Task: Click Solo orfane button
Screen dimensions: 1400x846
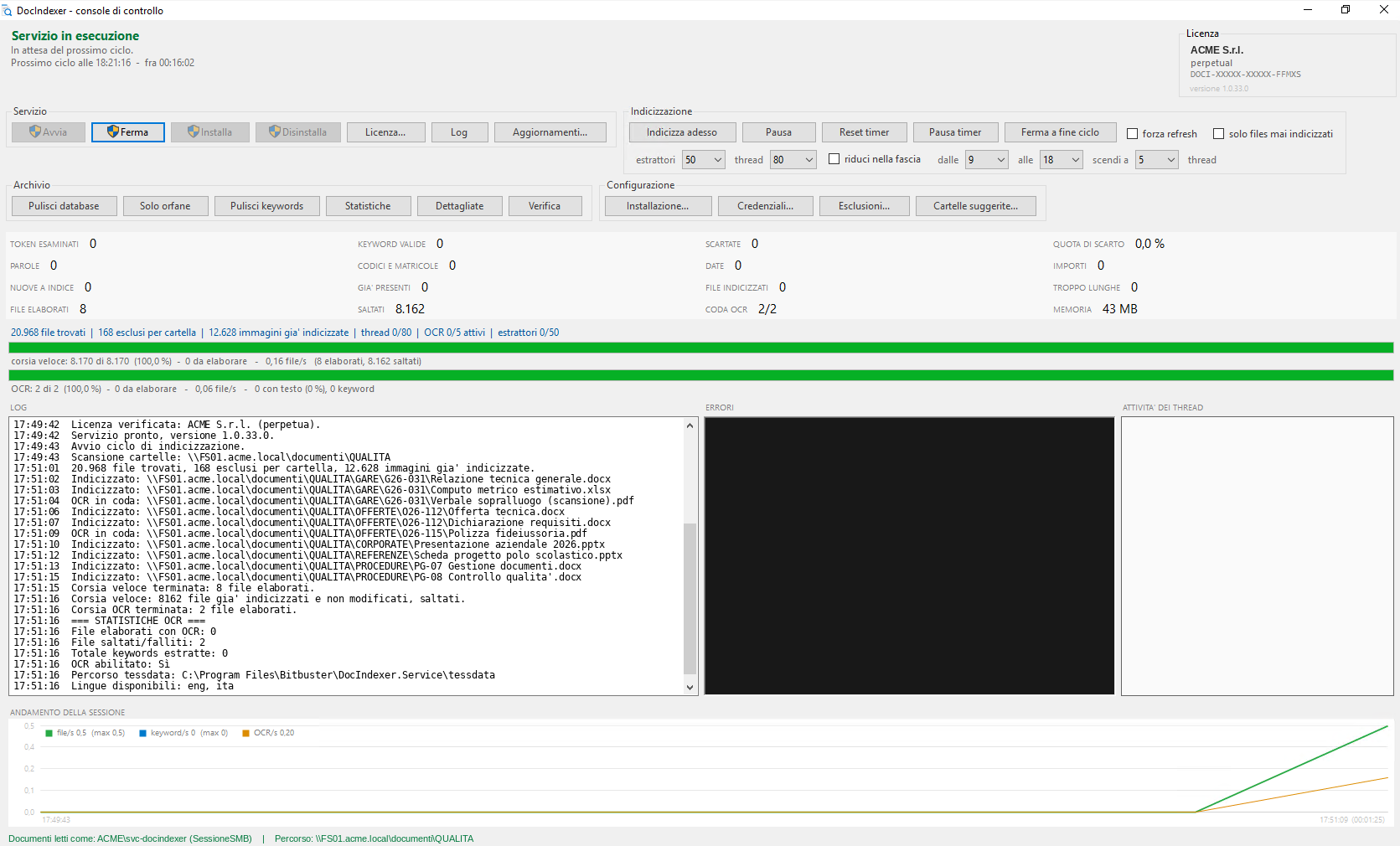Action: [165, 206]
